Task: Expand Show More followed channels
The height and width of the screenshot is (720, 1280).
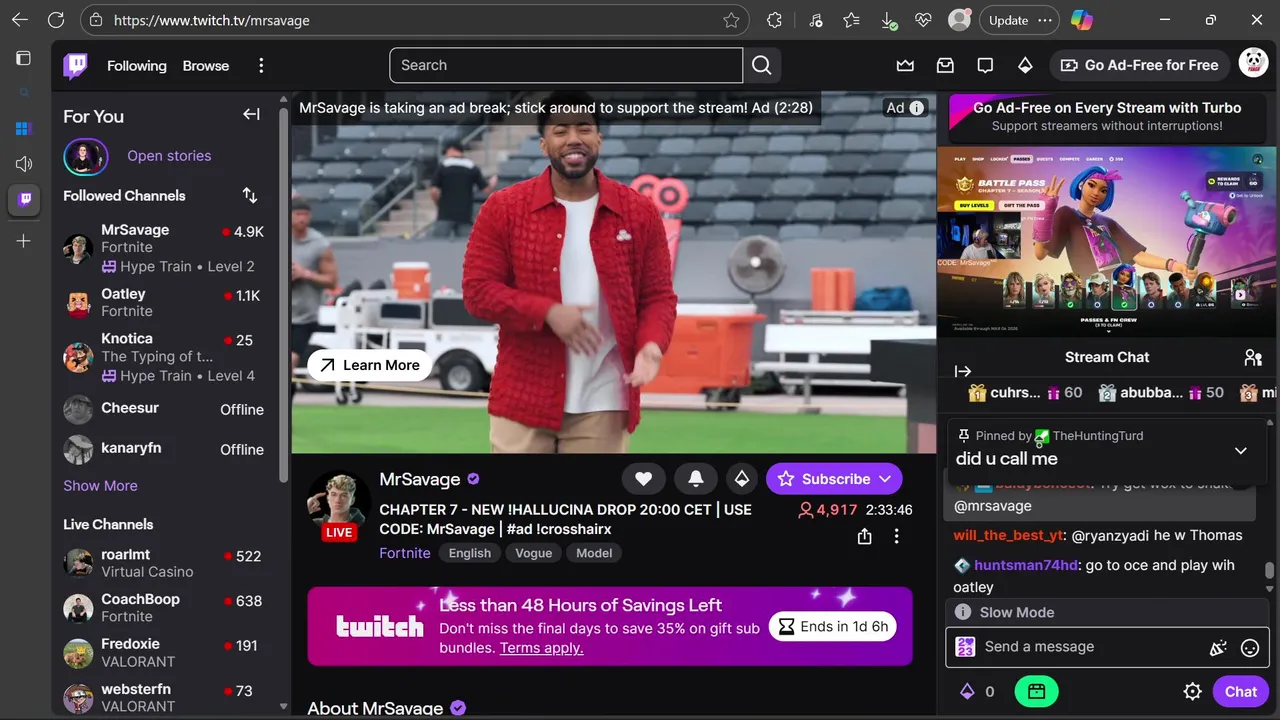Action: [100, 486]
